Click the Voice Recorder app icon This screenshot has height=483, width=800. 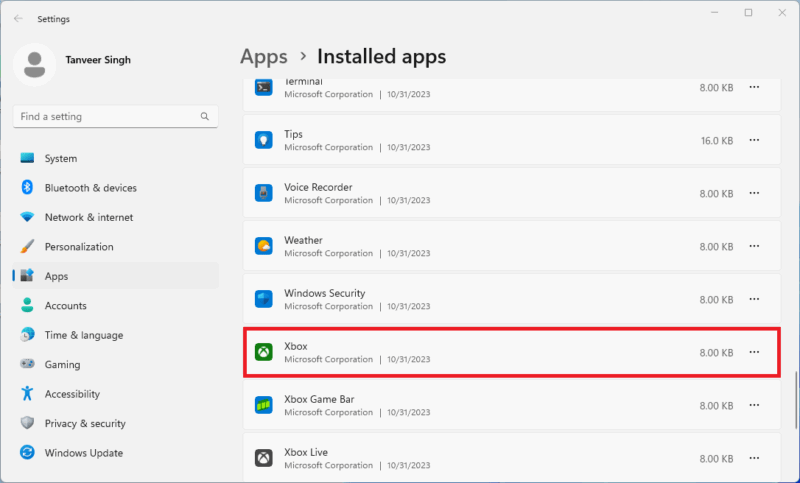pos(263,193)
